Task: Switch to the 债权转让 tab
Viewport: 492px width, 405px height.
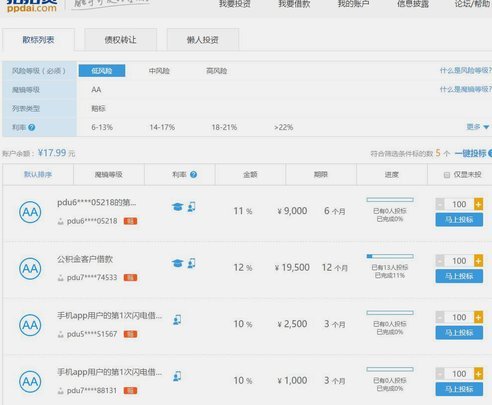Action: [120, 40]
